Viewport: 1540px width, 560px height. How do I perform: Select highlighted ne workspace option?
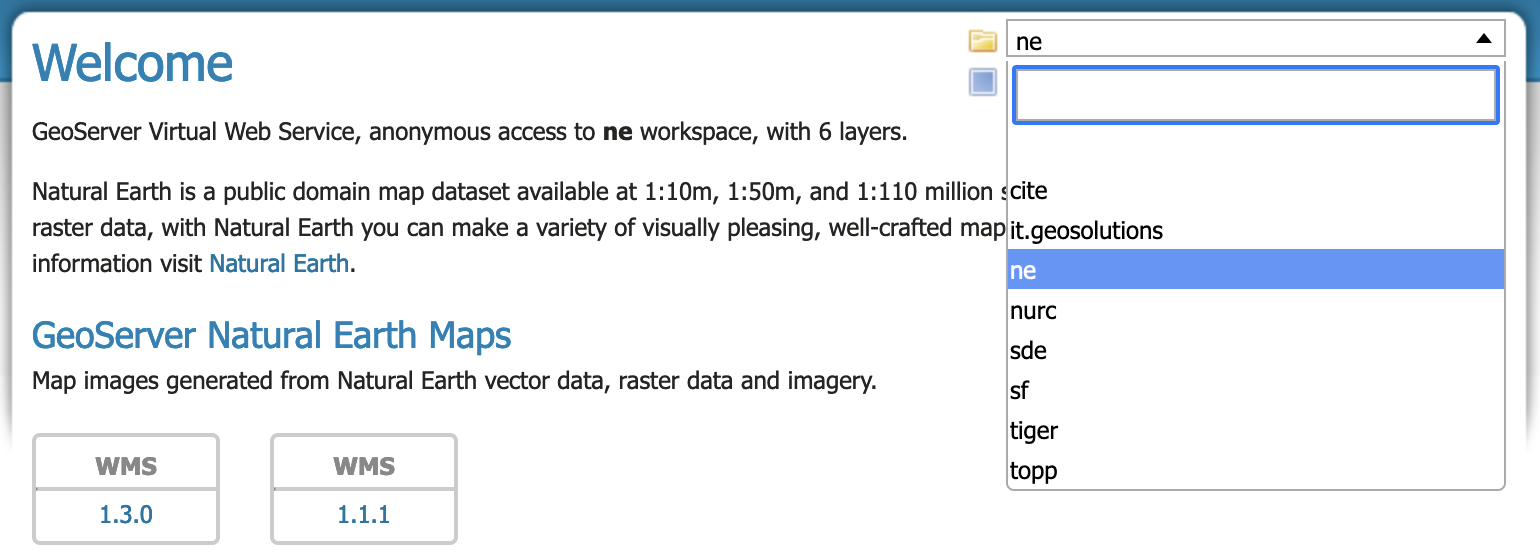(x=1256, y=270)
